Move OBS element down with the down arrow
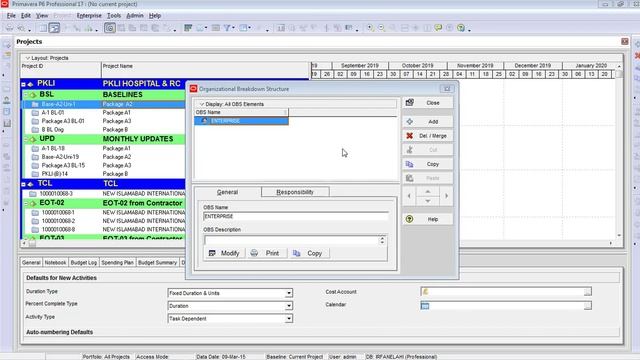The width and height of the screenshot is (640, 360). [x=427, y=201]
